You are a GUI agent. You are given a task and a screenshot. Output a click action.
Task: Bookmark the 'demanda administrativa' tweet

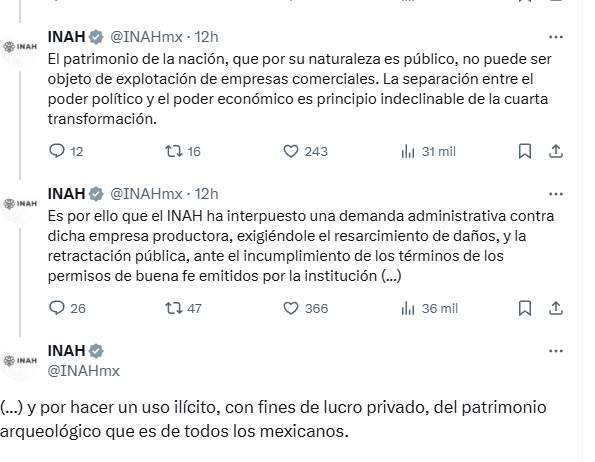click(x=525, y=308)
